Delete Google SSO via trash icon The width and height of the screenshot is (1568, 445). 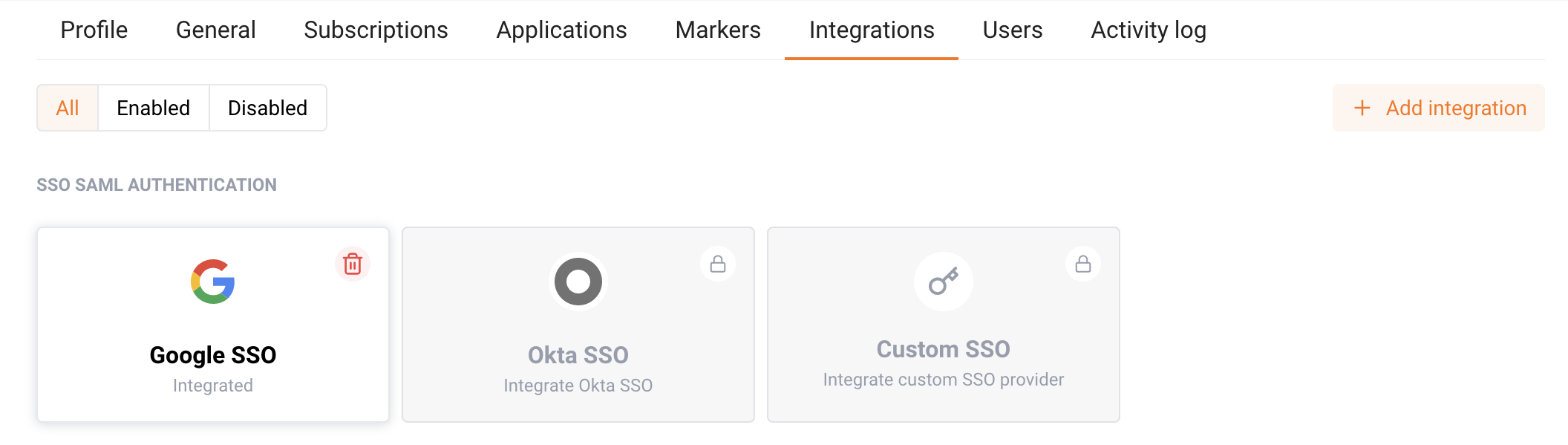pyautogui.click(x=353, y=264)
